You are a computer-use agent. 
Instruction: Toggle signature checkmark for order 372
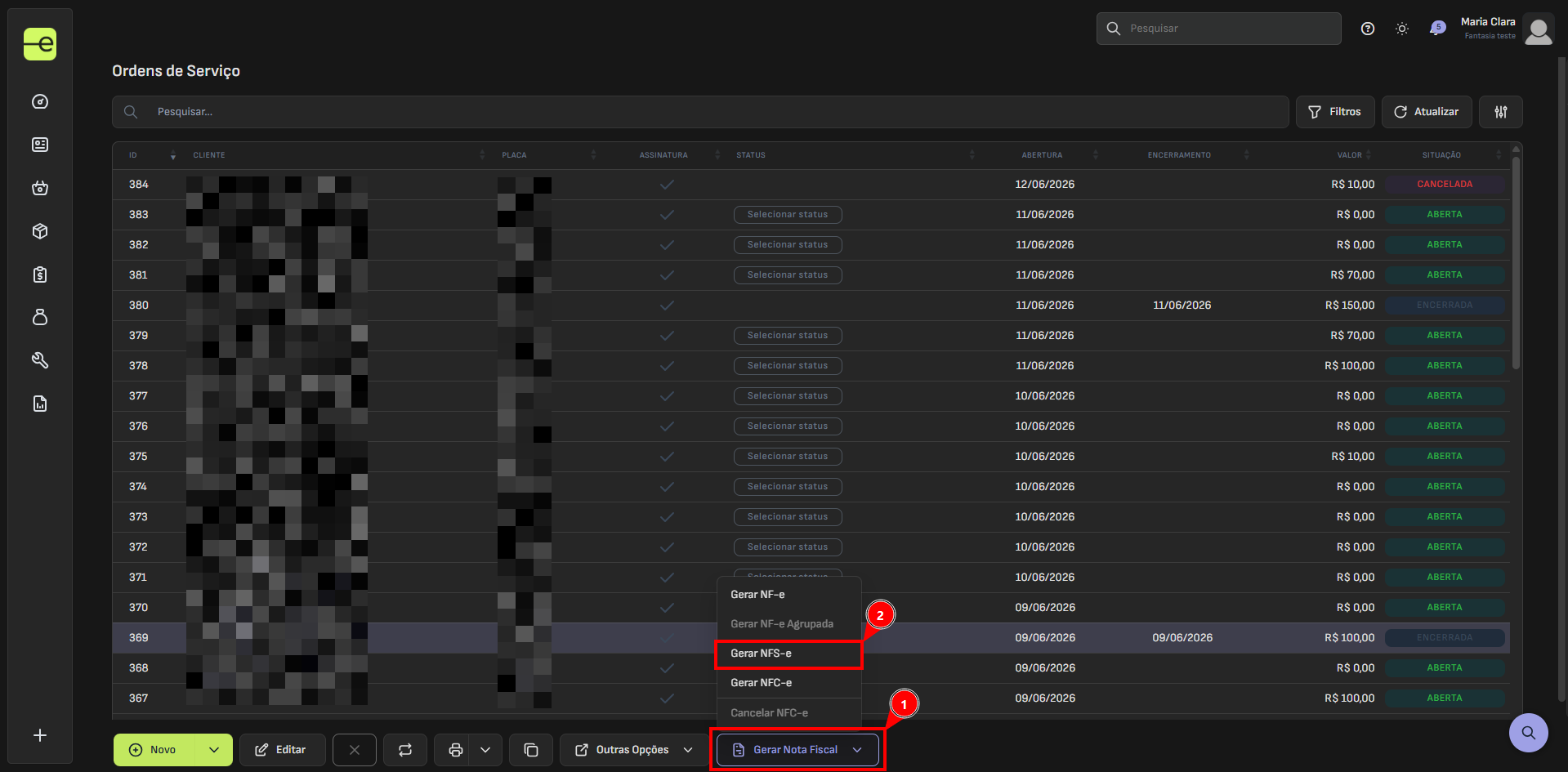pos(667,547)
